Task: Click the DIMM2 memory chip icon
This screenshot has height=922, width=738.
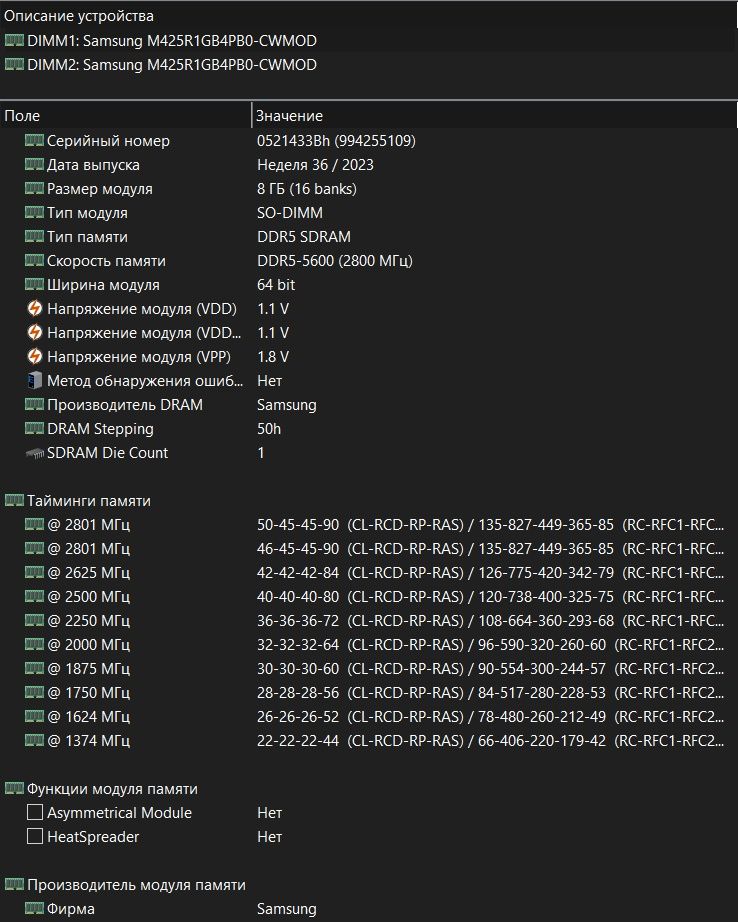Action: coord(14,64)
